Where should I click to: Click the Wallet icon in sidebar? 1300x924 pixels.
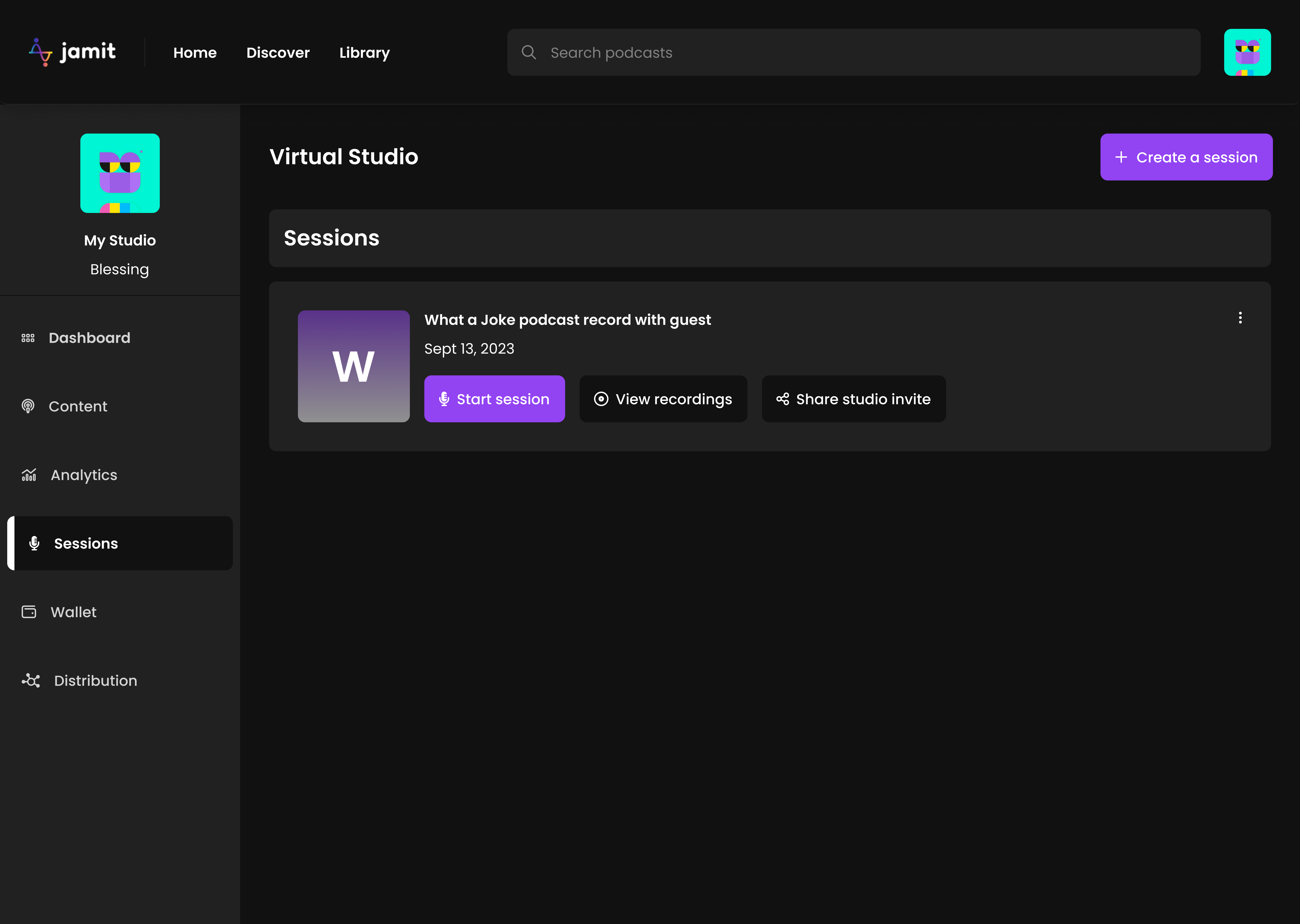(29, 612)
